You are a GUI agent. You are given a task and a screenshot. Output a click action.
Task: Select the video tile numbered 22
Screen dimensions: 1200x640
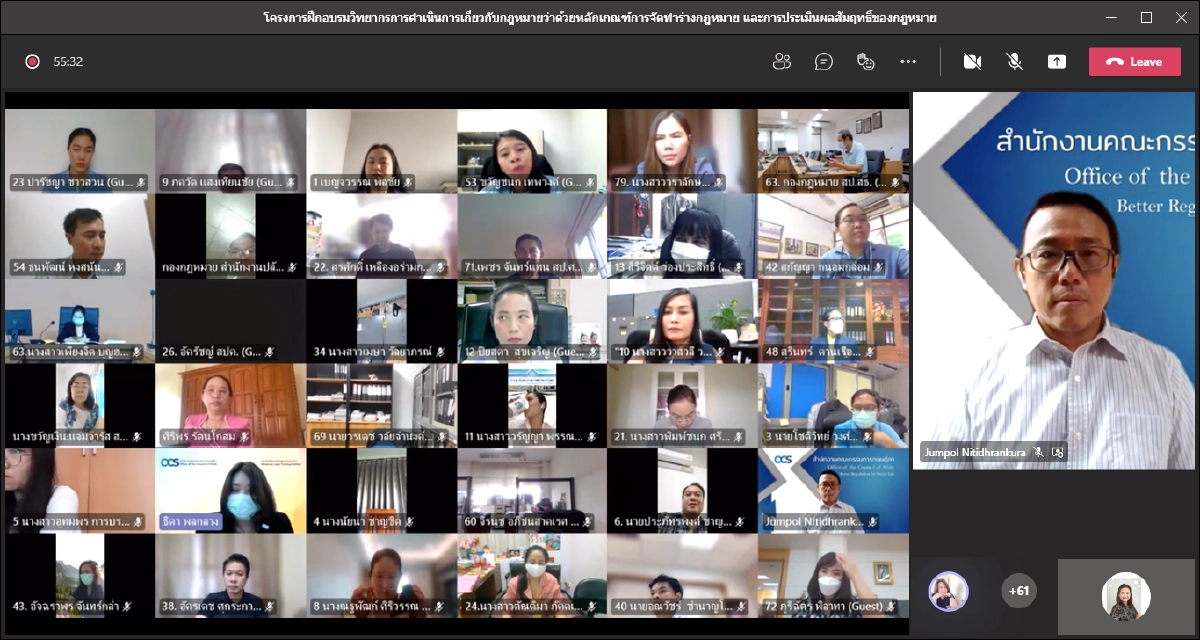tap(382, 235)
